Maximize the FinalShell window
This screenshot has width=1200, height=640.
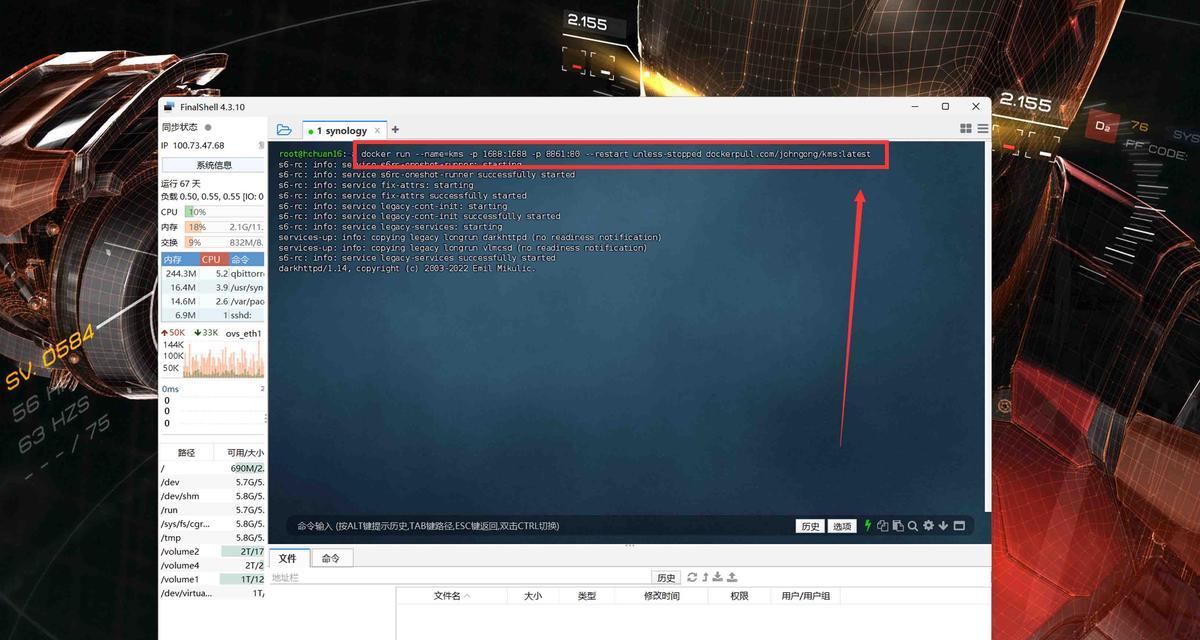[945, 106]
